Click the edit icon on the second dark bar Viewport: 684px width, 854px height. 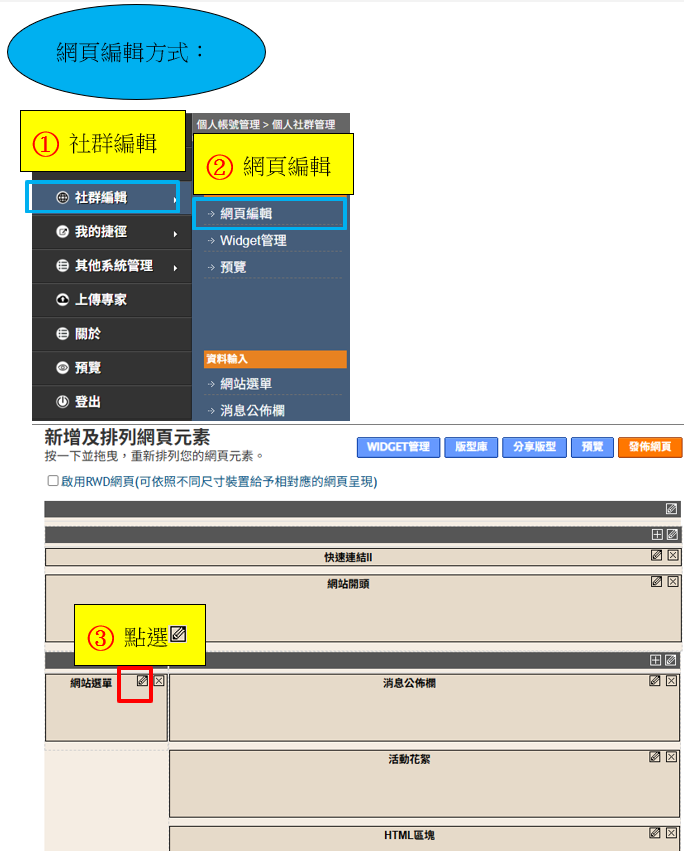[x=672, y=535]
